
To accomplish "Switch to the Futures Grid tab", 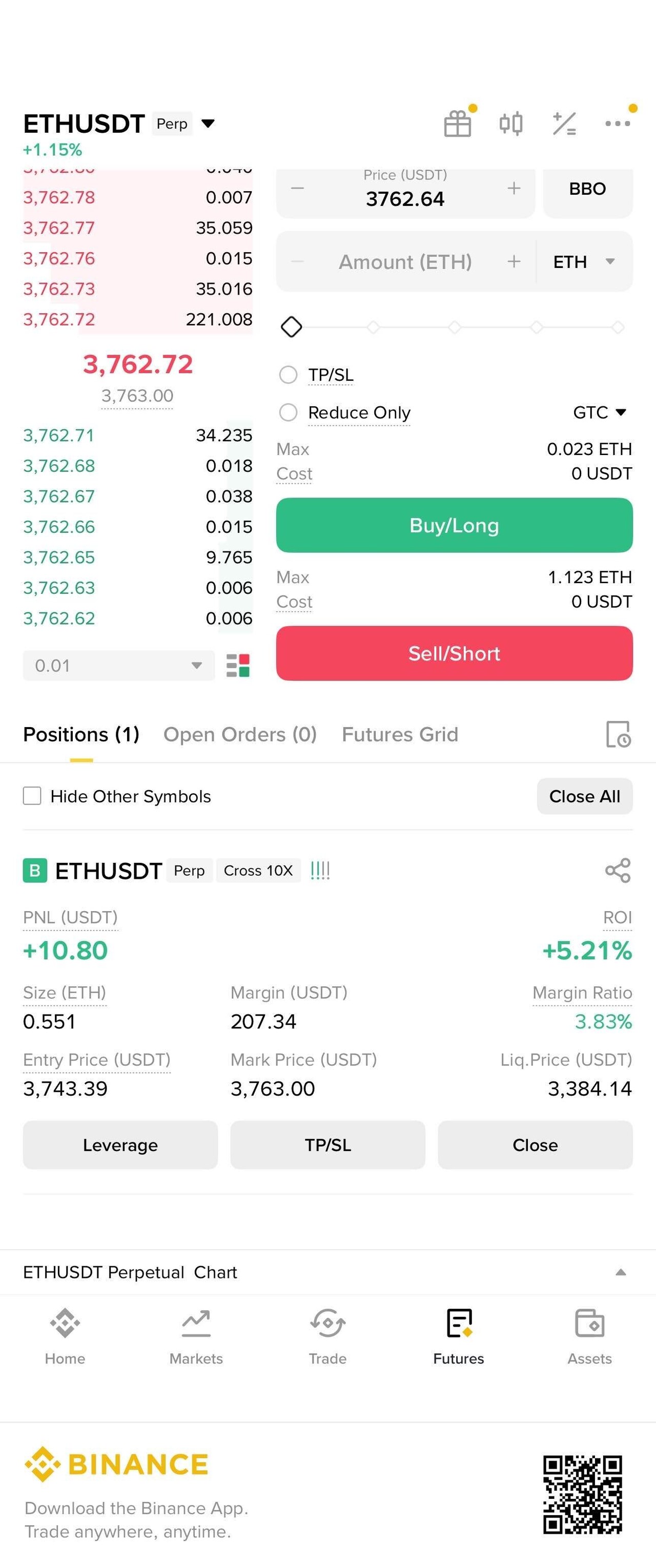I will click(400, 734).
